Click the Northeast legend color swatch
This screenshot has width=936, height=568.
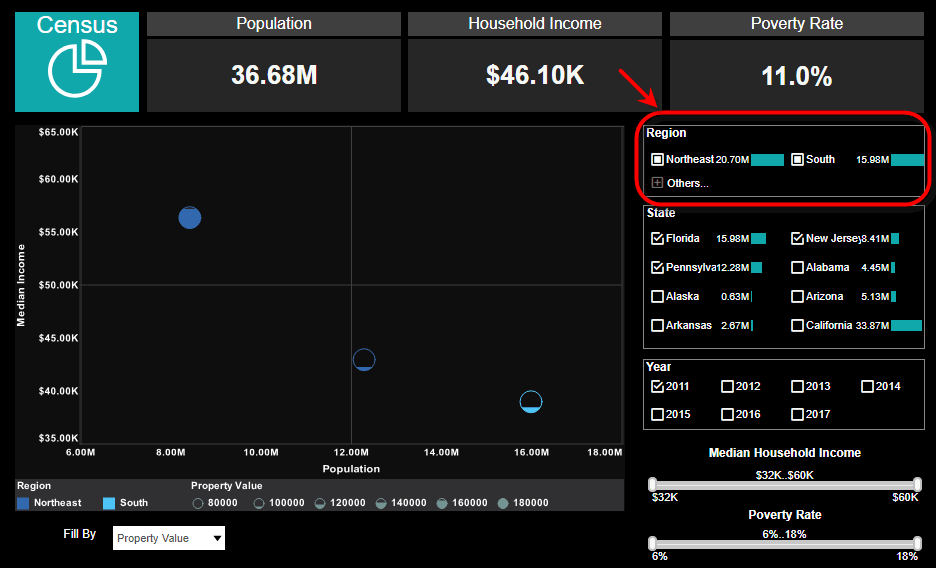23,503
